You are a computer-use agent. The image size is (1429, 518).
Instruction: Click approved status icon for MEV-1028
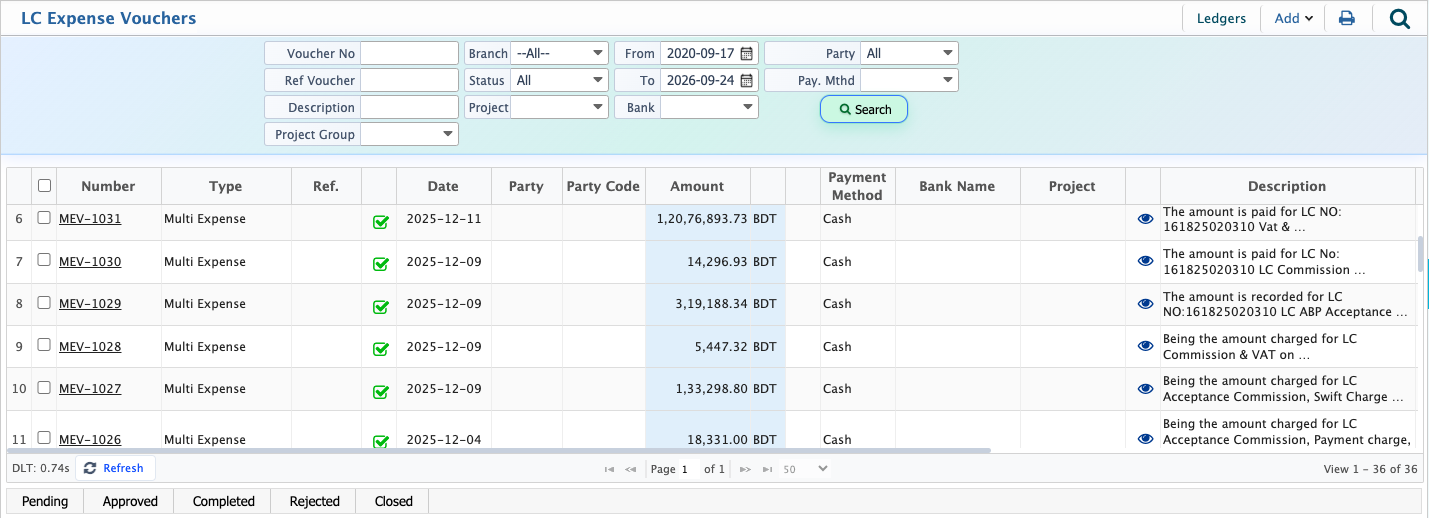380,349
